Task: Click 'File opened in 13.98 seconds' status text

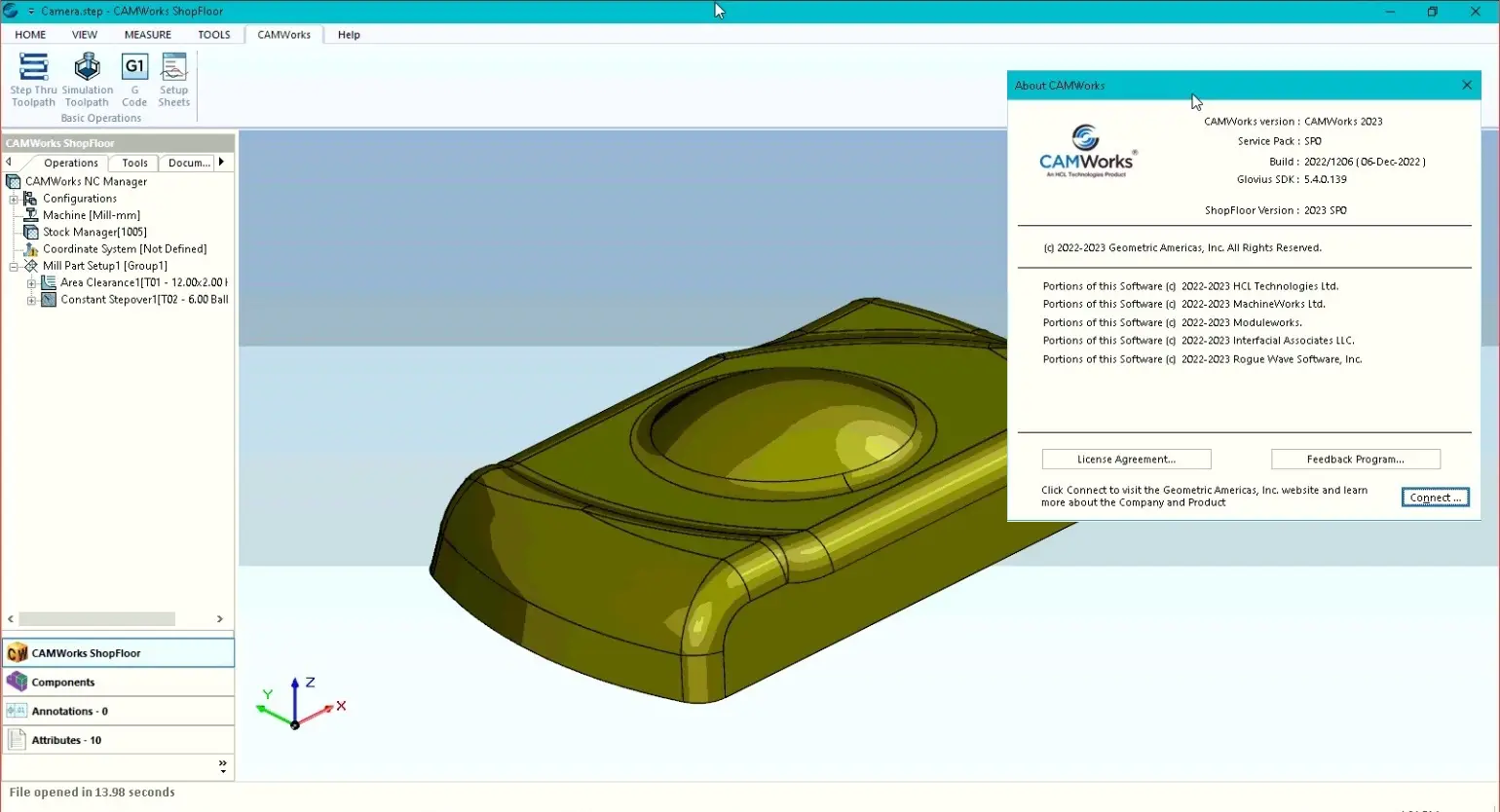Action: (x=92, y=793)
